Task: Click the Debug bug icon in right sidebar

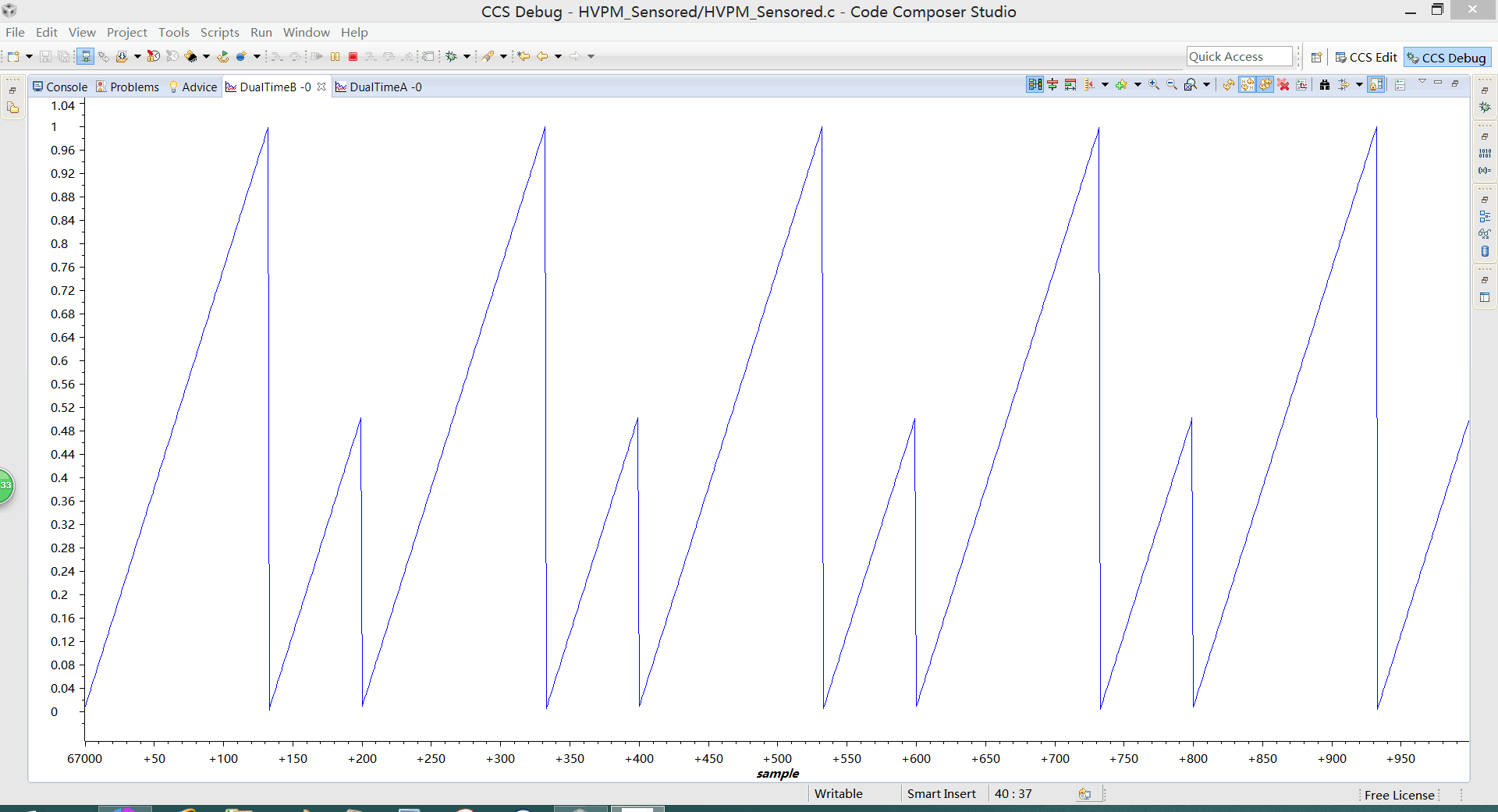Action: tap(1485, 107)
